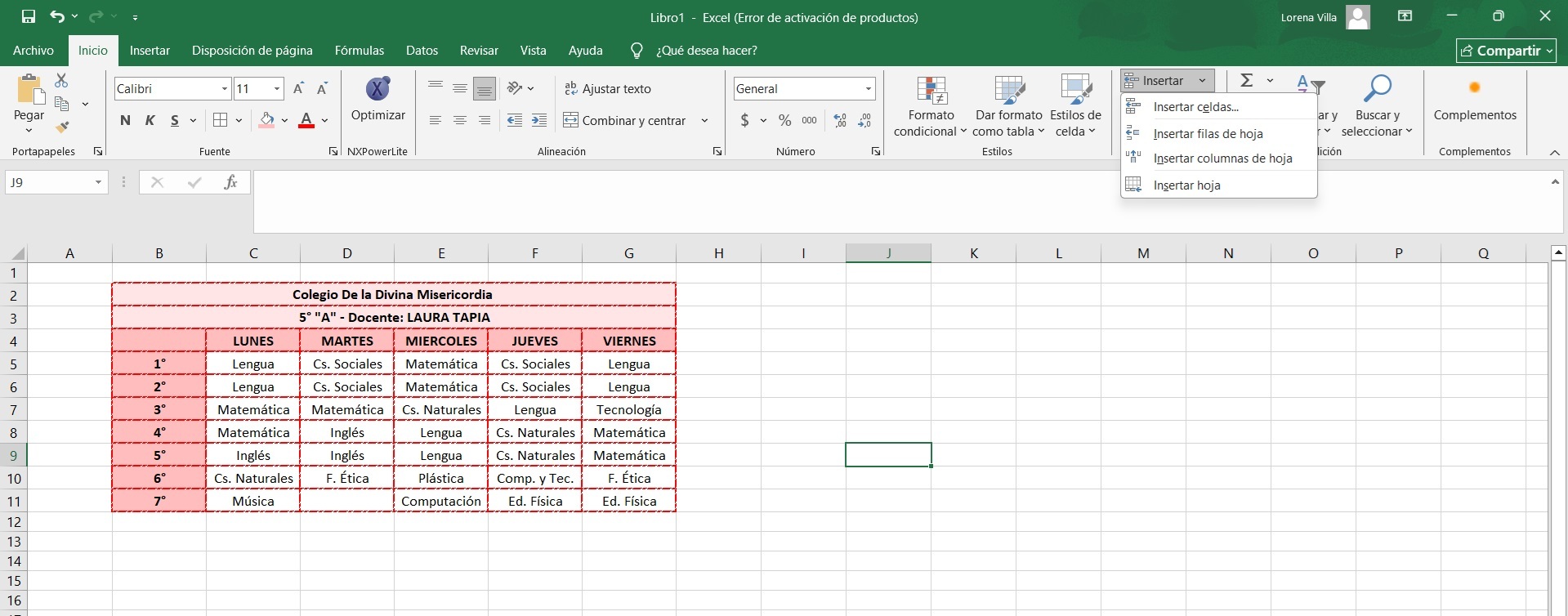Screen dimensions: 1568x616
Task: Apply the red font color swatch
Action: pyautogui.click(x=306, y=120)
